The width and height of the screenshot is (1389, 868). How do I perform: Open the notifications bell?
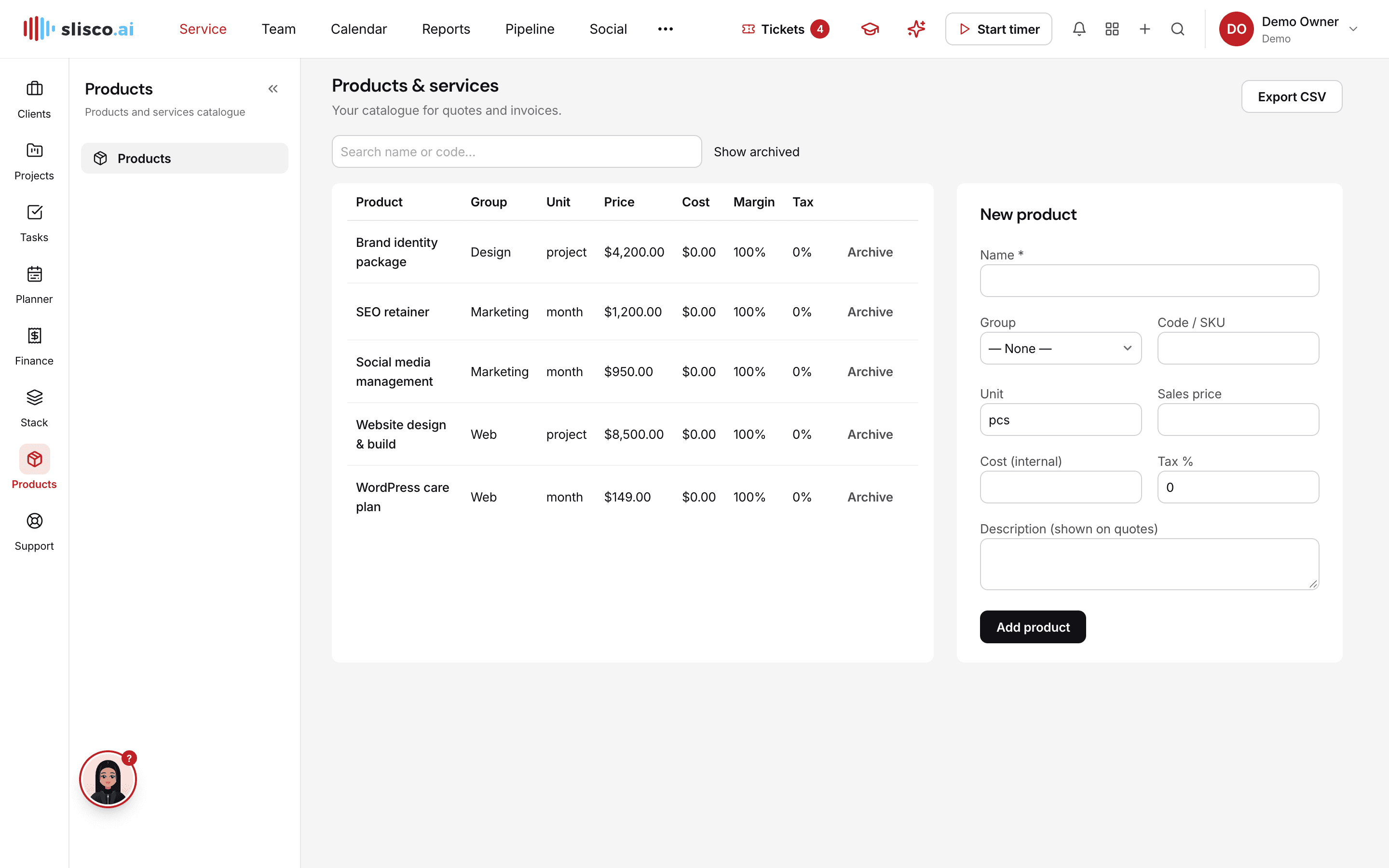[x=1079, y=29]
